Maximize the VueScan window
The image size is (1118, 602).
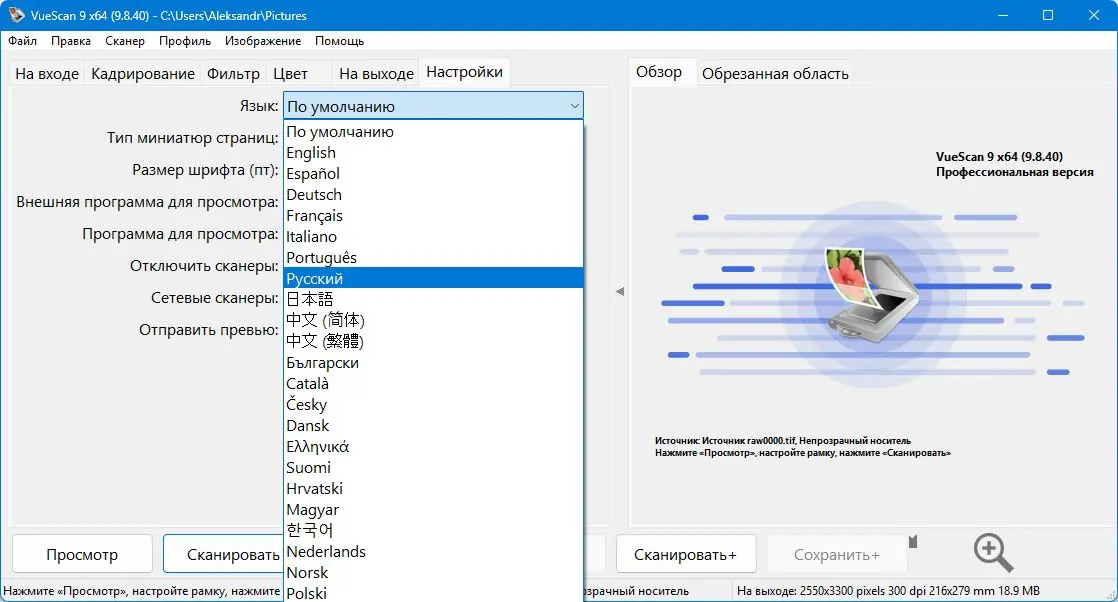[x=1047, y=15]
